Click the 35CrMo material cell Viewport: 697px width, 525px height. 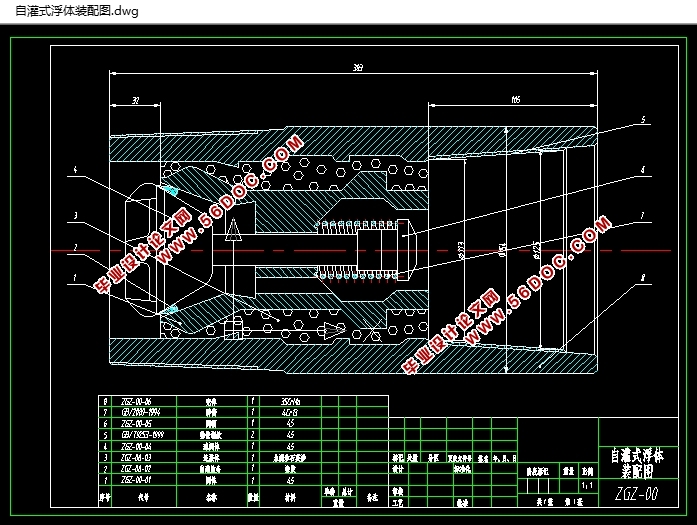[290, 401]
